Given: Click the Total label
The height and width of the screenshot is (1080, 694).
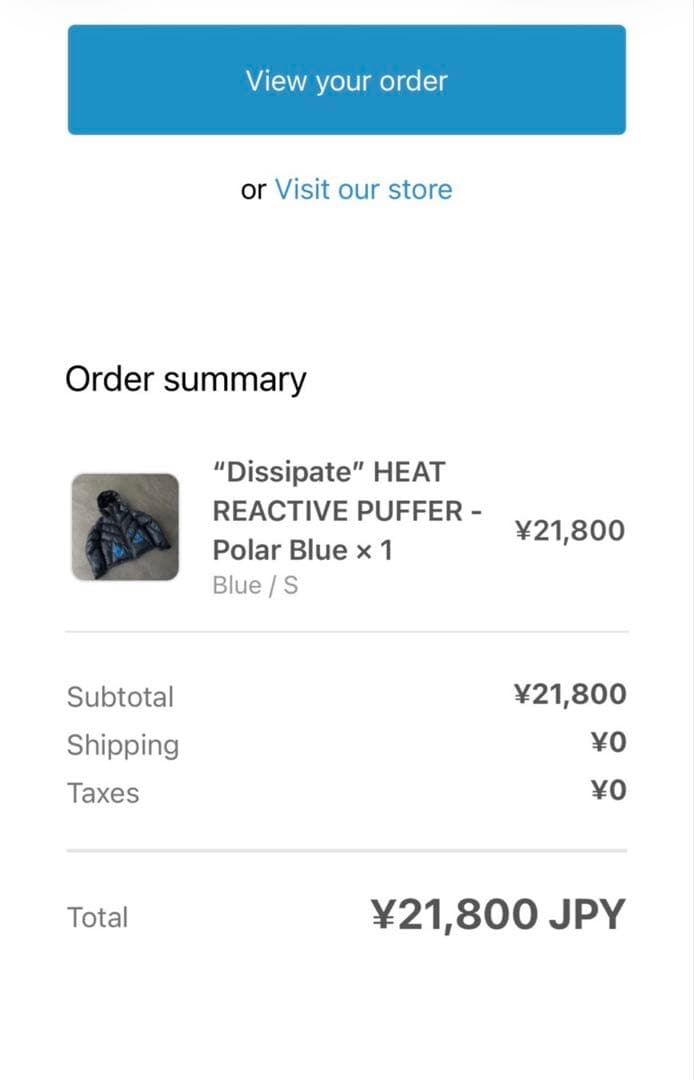Looking at the screenshot, I should tap(97, 917).
